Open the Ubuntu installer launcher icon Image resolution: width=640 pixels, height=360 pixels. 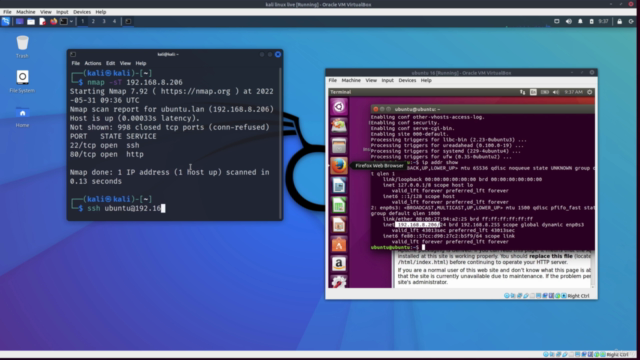coord(339,126)
